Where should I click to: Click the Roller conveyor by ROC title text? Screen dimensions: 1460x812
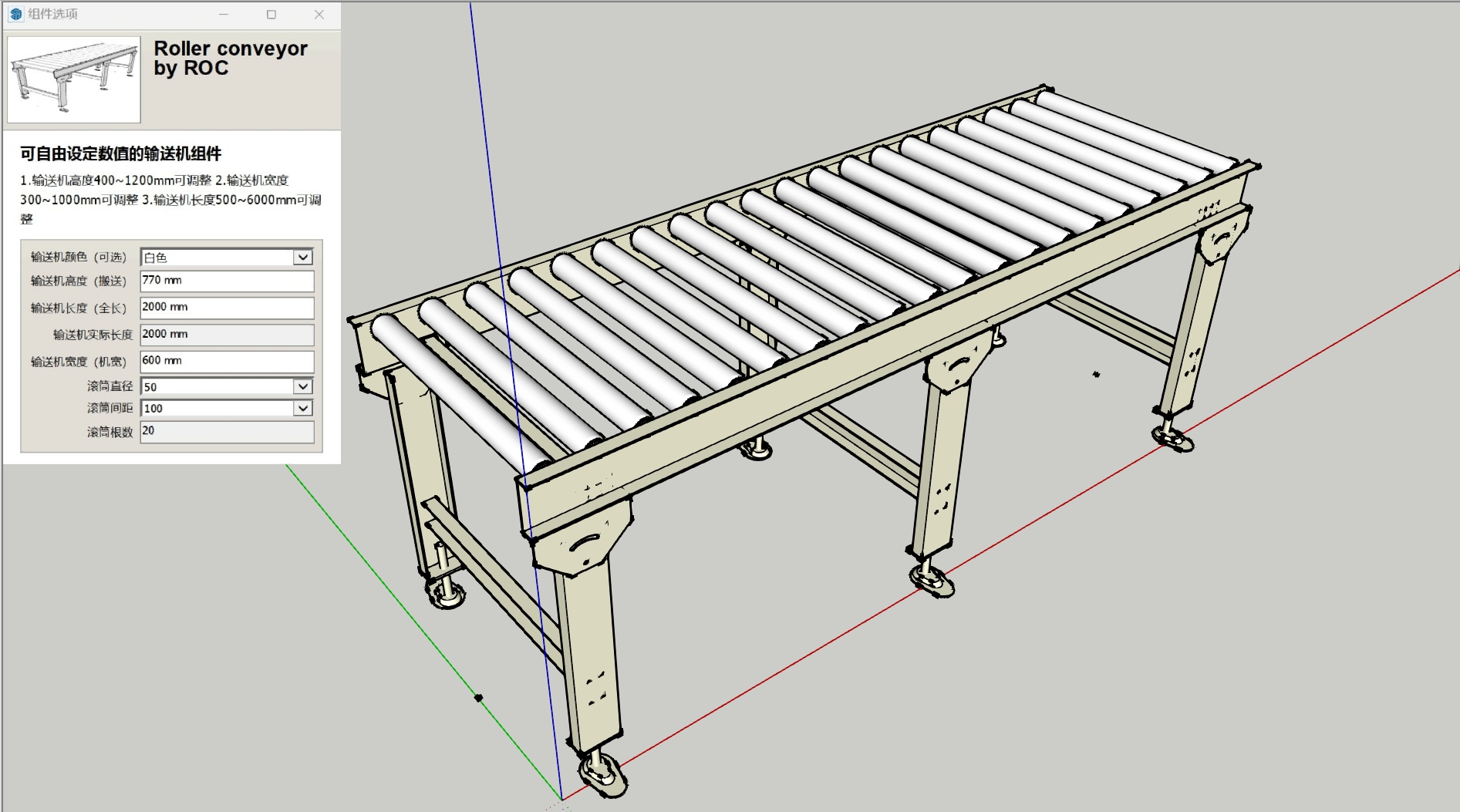click(230, 58)
